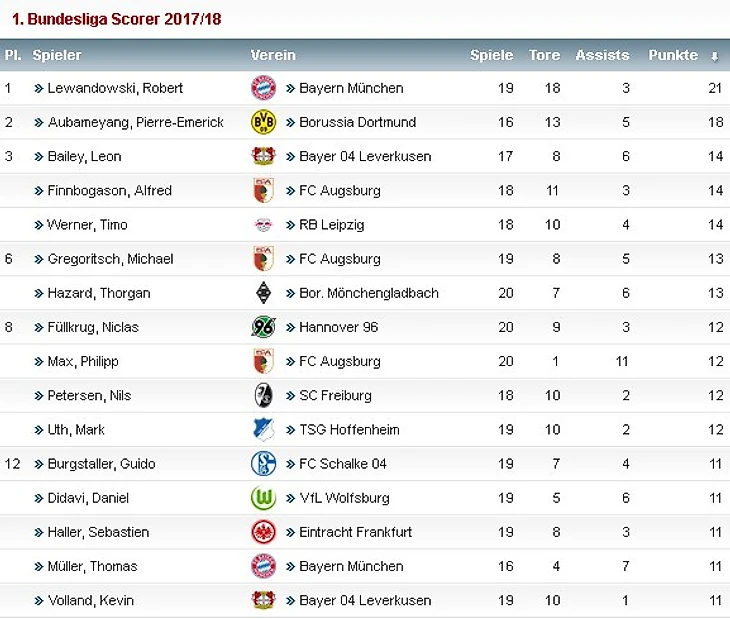Screen dimensions: 730x619
Task: Open player link Lewandowski, Robert
Action: pos(115,88)
